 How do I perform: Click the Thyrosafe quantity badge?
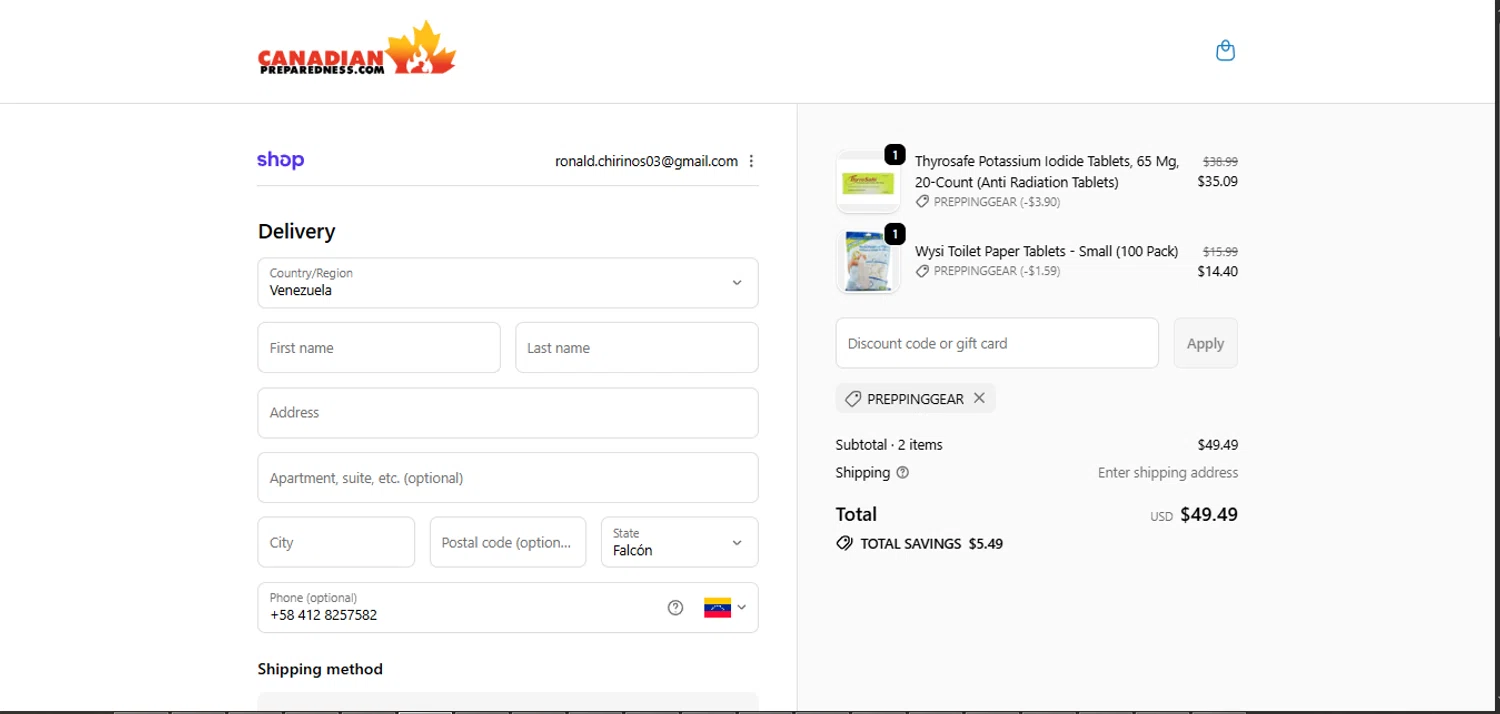(895, 155)
